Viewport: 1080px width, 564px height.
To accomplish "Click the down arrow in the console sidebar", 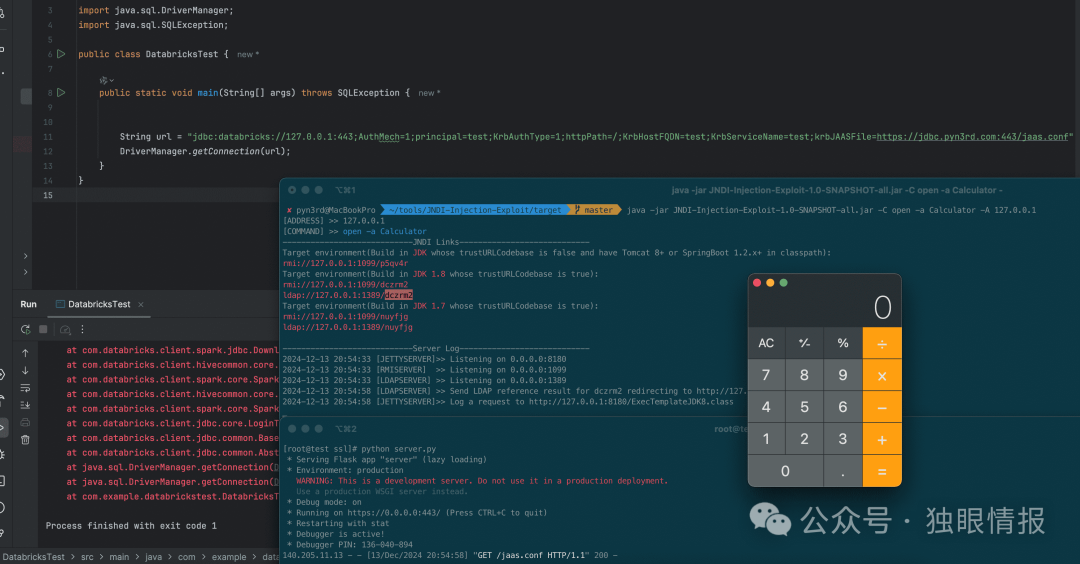I will (25, 370).
